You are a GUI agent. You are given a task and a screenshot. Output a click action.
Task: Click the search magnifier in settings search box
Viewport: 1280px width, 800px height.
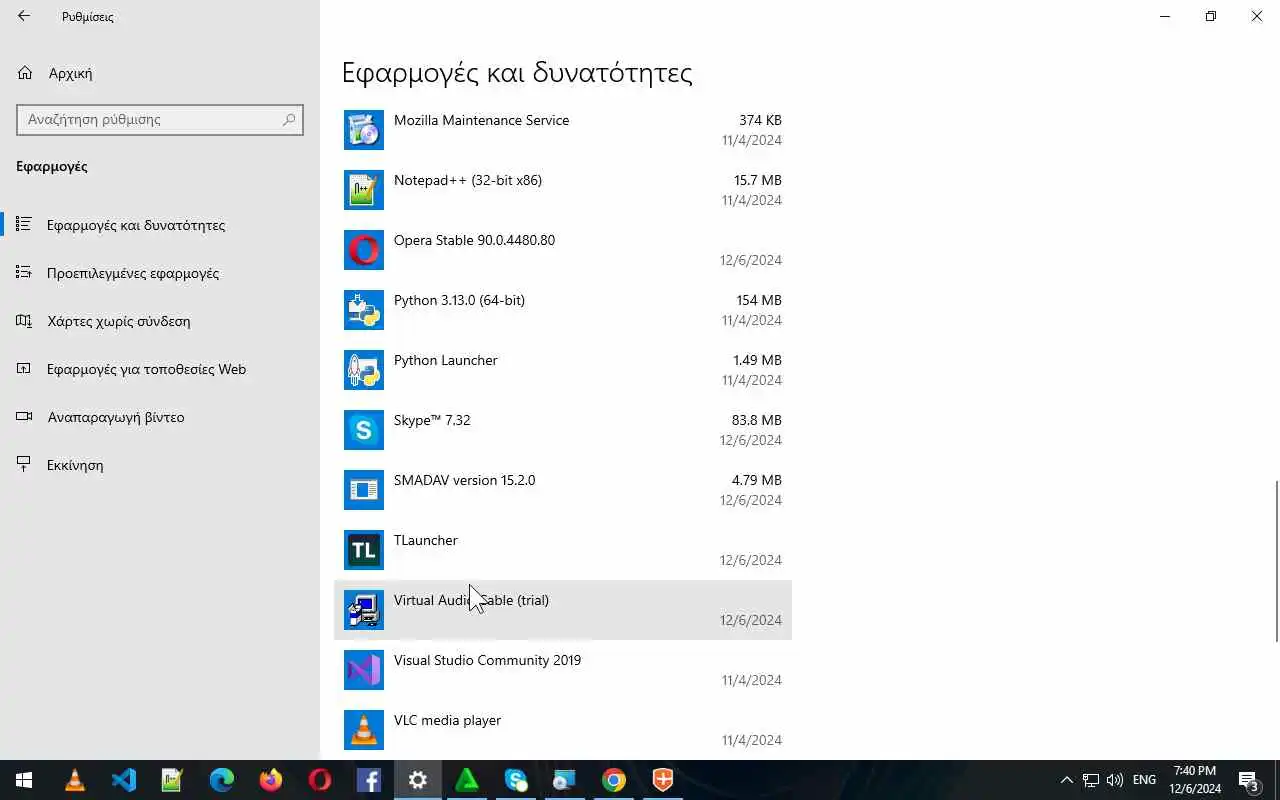(290, 119)
